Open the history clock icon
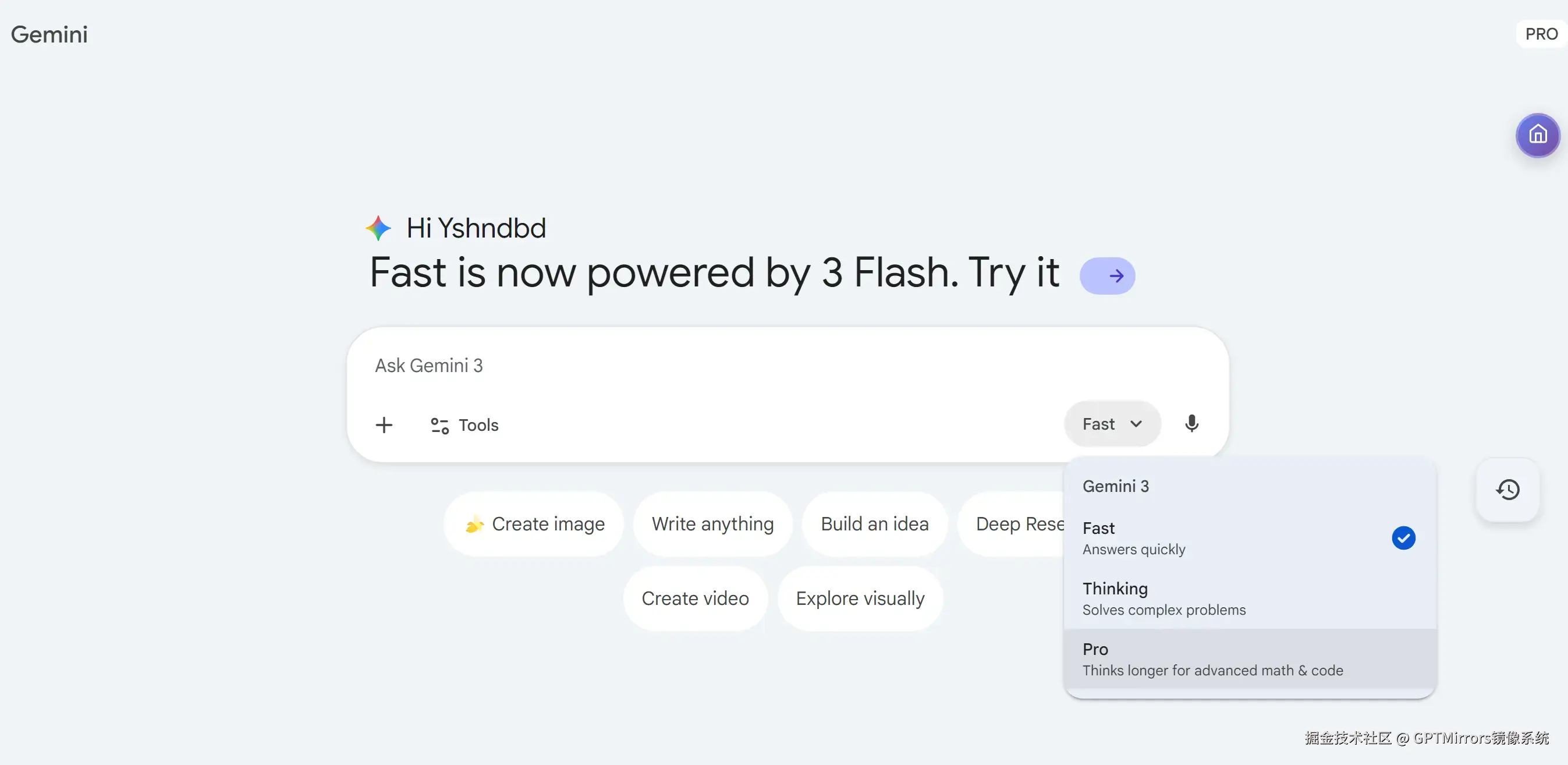1568x765 pixels. coord(1507,489)
